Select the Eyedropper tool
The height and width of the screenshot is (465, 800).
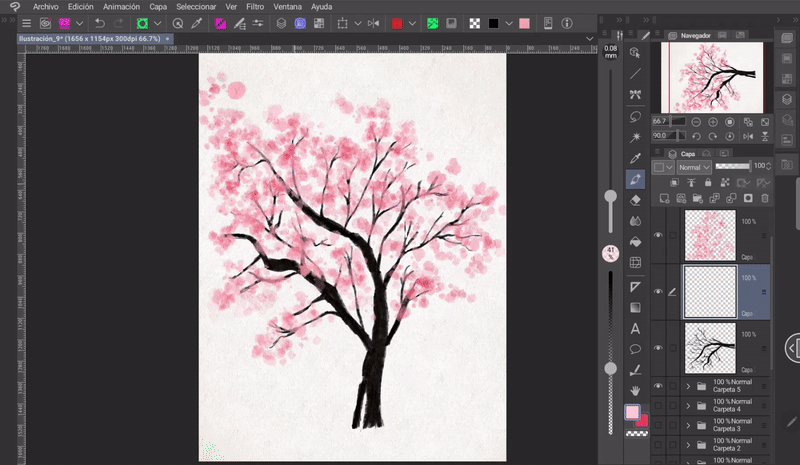pos(635,158)
